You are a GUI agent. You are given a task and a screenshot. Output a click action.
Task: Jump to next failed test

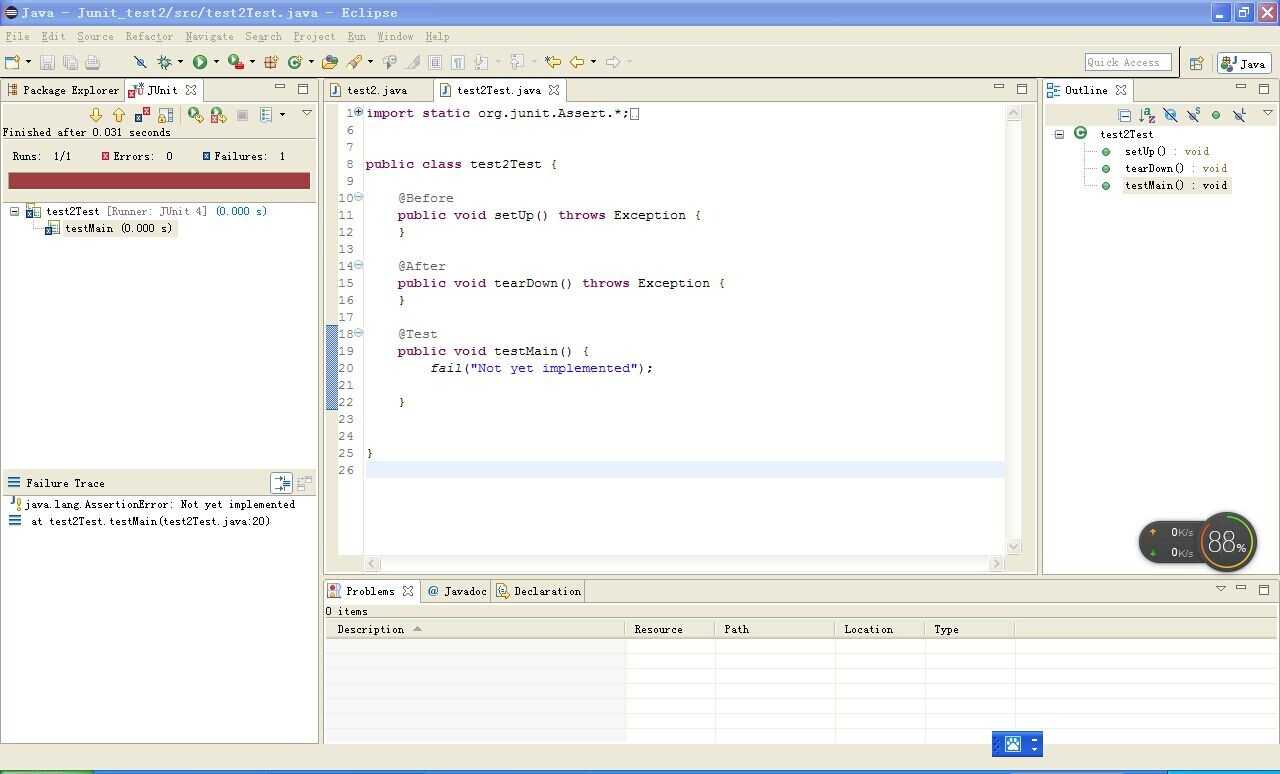point(96,115)
